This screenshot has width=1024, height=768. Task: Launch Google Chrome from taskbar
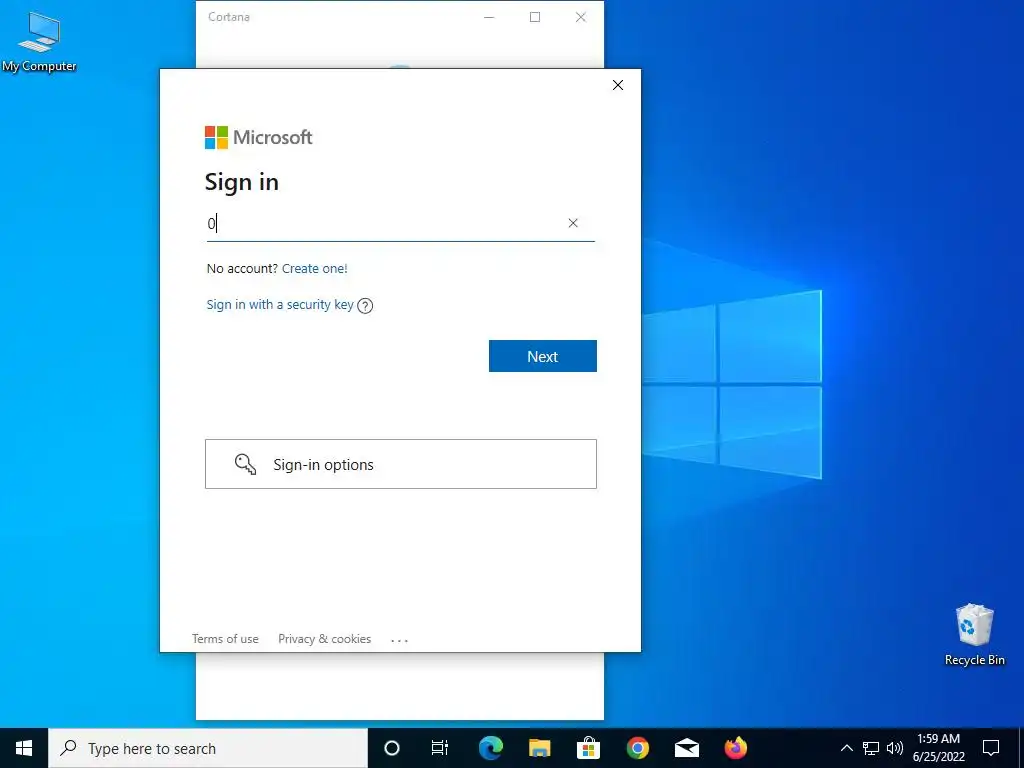[x=637, y=748]
